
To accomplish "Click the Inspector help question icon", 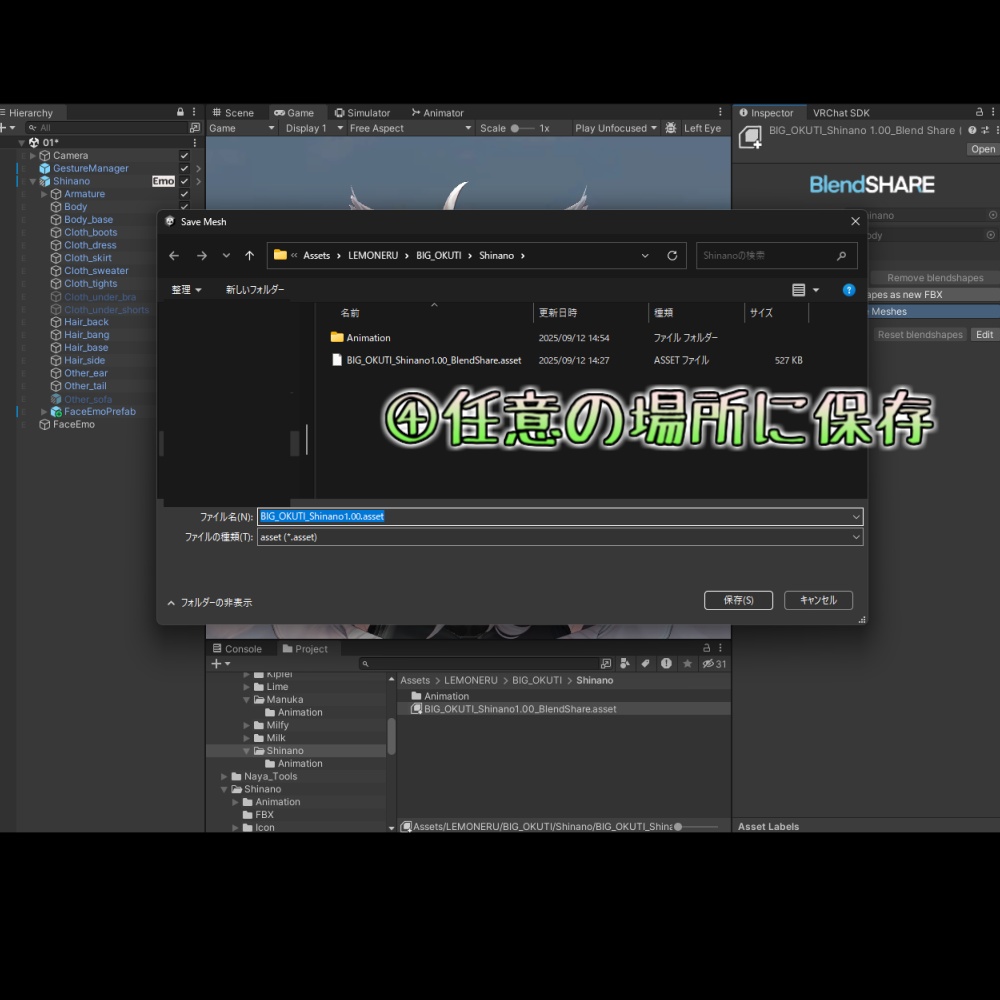I will (x=972, y=130).
